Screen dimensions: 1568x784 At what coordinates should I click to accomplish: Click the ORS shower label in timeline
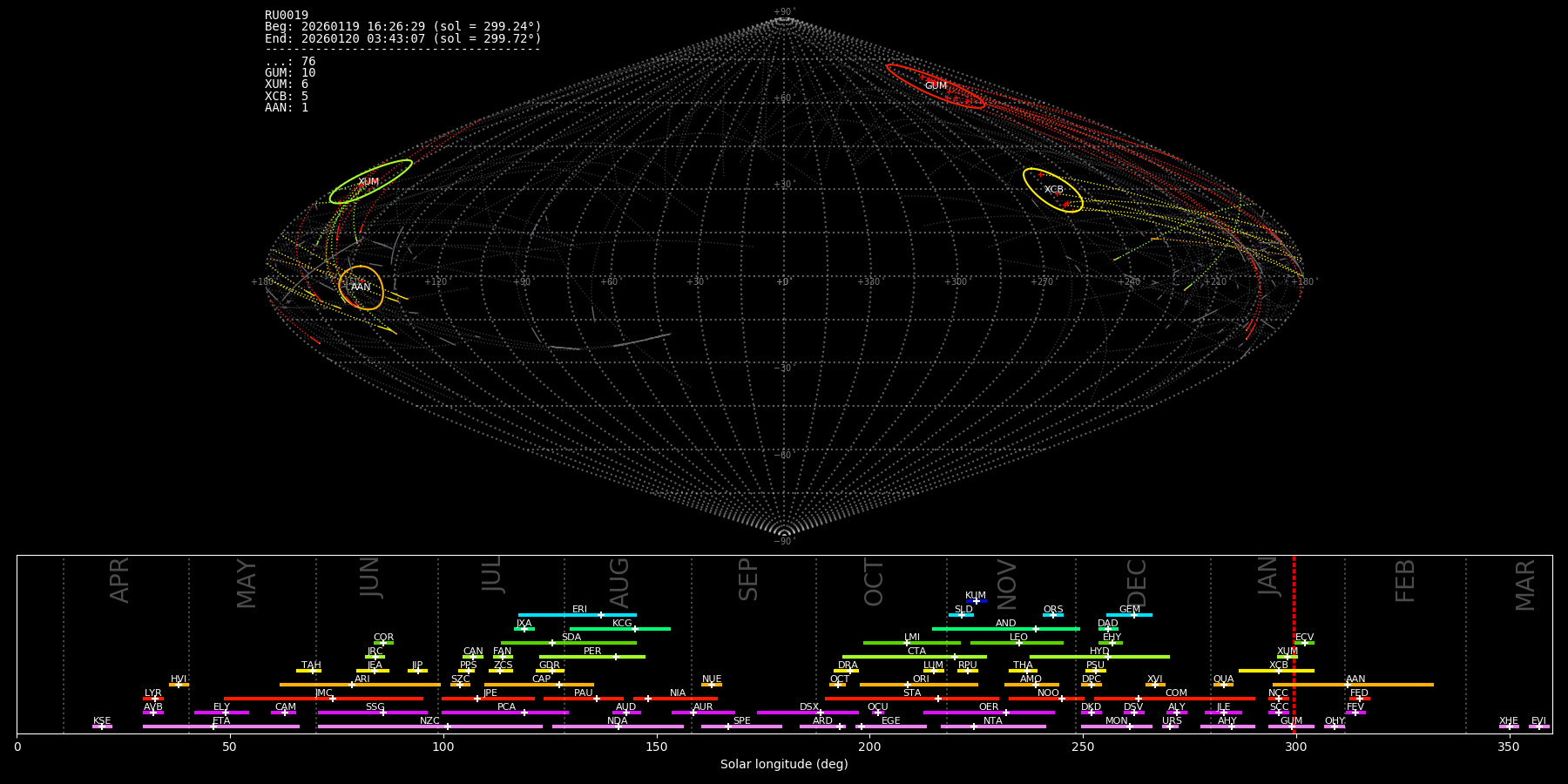coord(1052,610)
